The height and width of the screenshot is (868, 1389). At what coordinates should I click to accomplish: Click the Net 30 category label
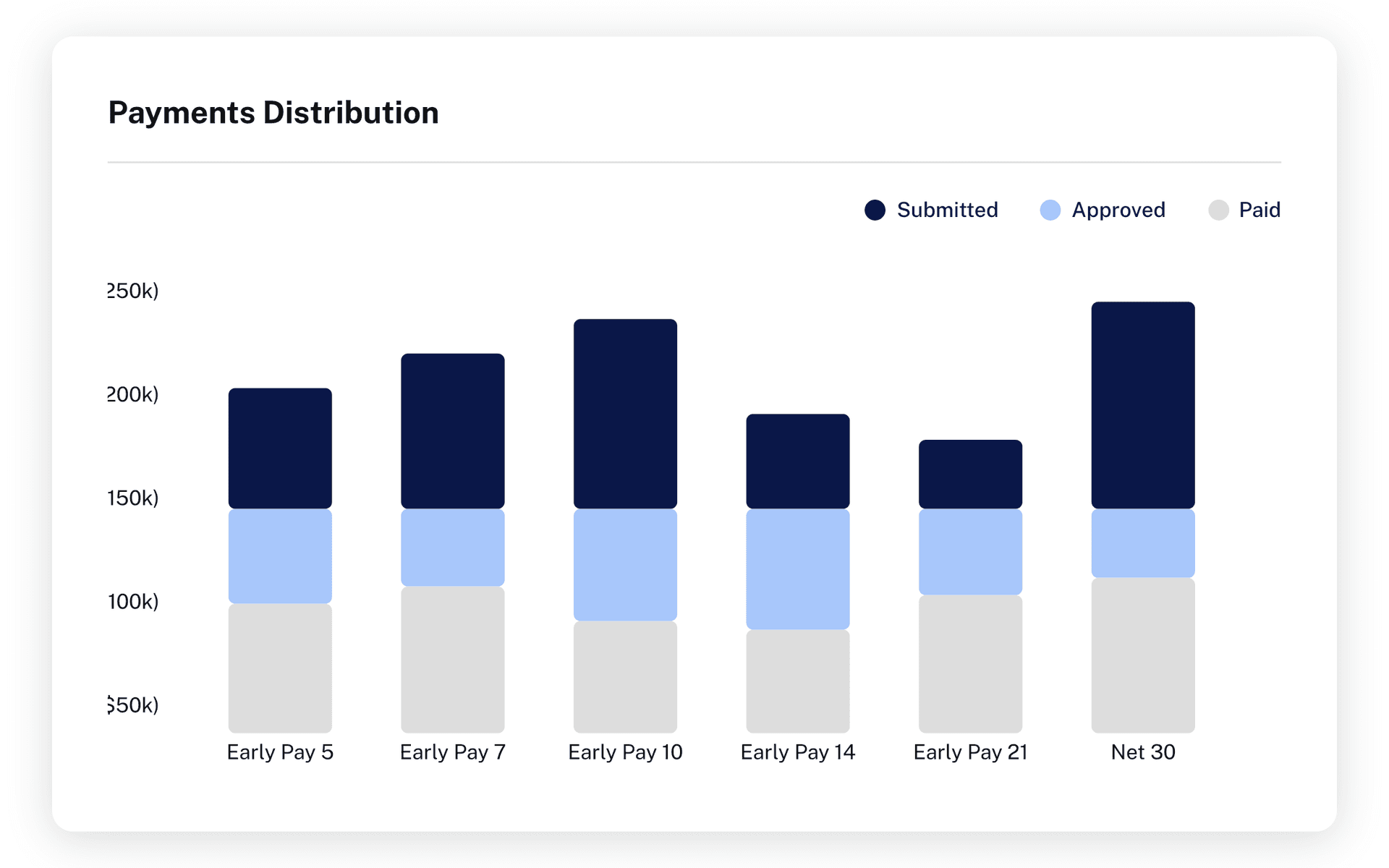[1143, 752]
